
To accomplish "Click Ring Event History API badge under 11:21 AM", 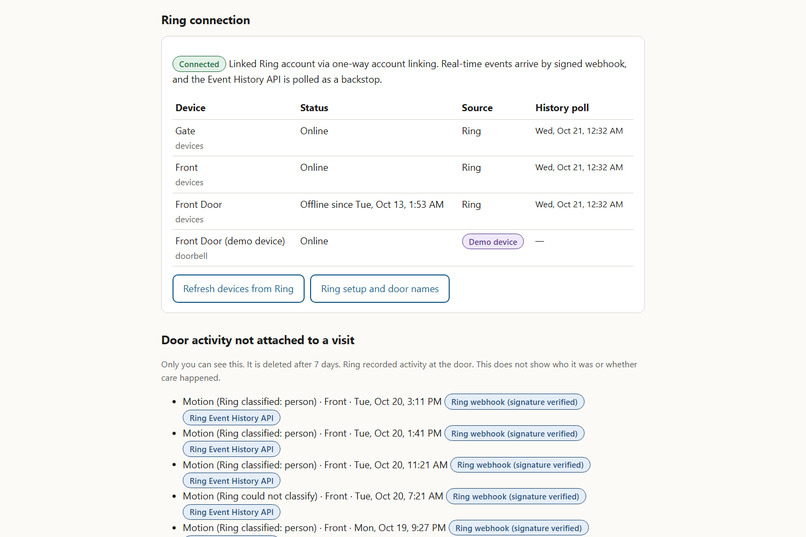I will click(x=231, y=481).
